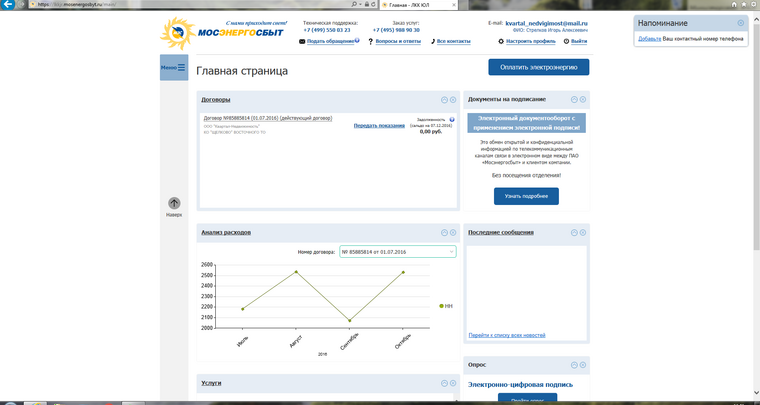Click the Сентябрь data point on the chart
The height and width of the screenshot is (405, 760).
(x=349, y=321)
